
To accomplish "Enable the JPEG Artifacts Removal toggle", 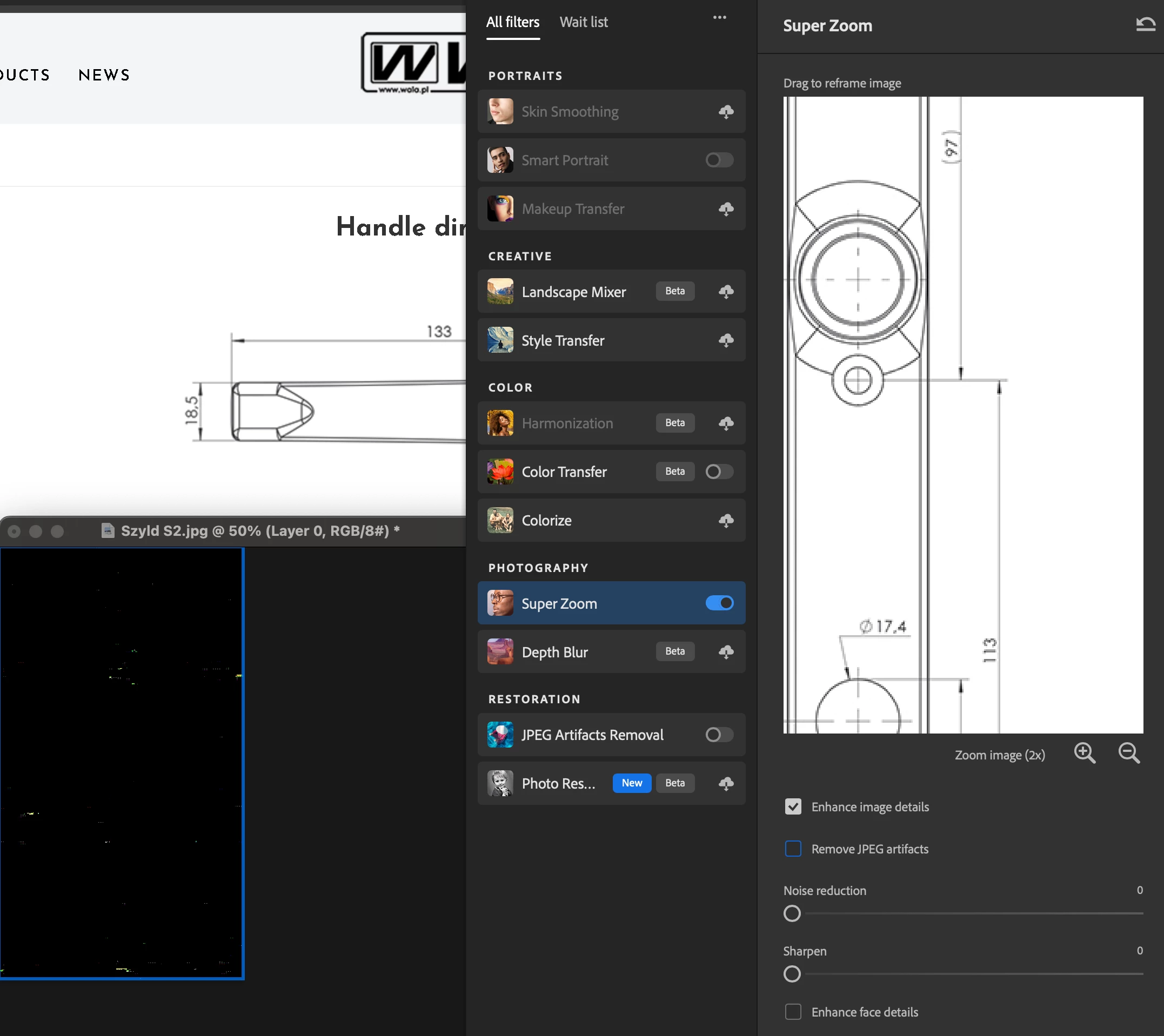I will point(719,735).
